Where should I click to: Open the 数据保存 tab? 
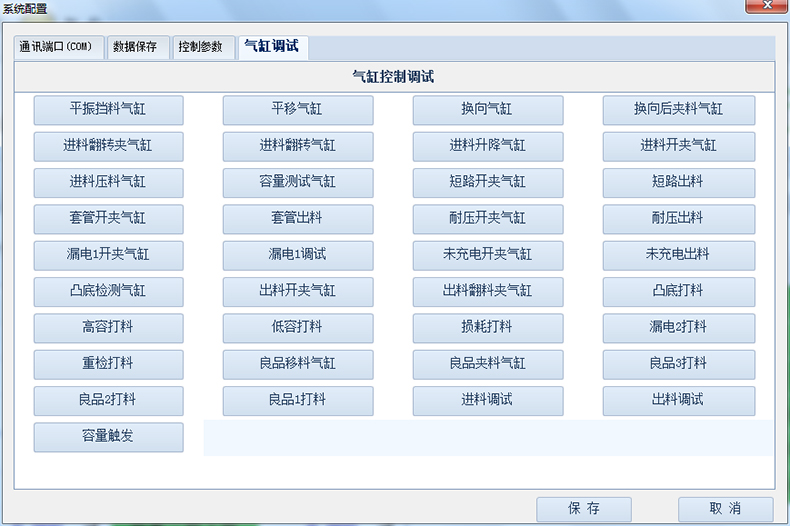[135, 47]
